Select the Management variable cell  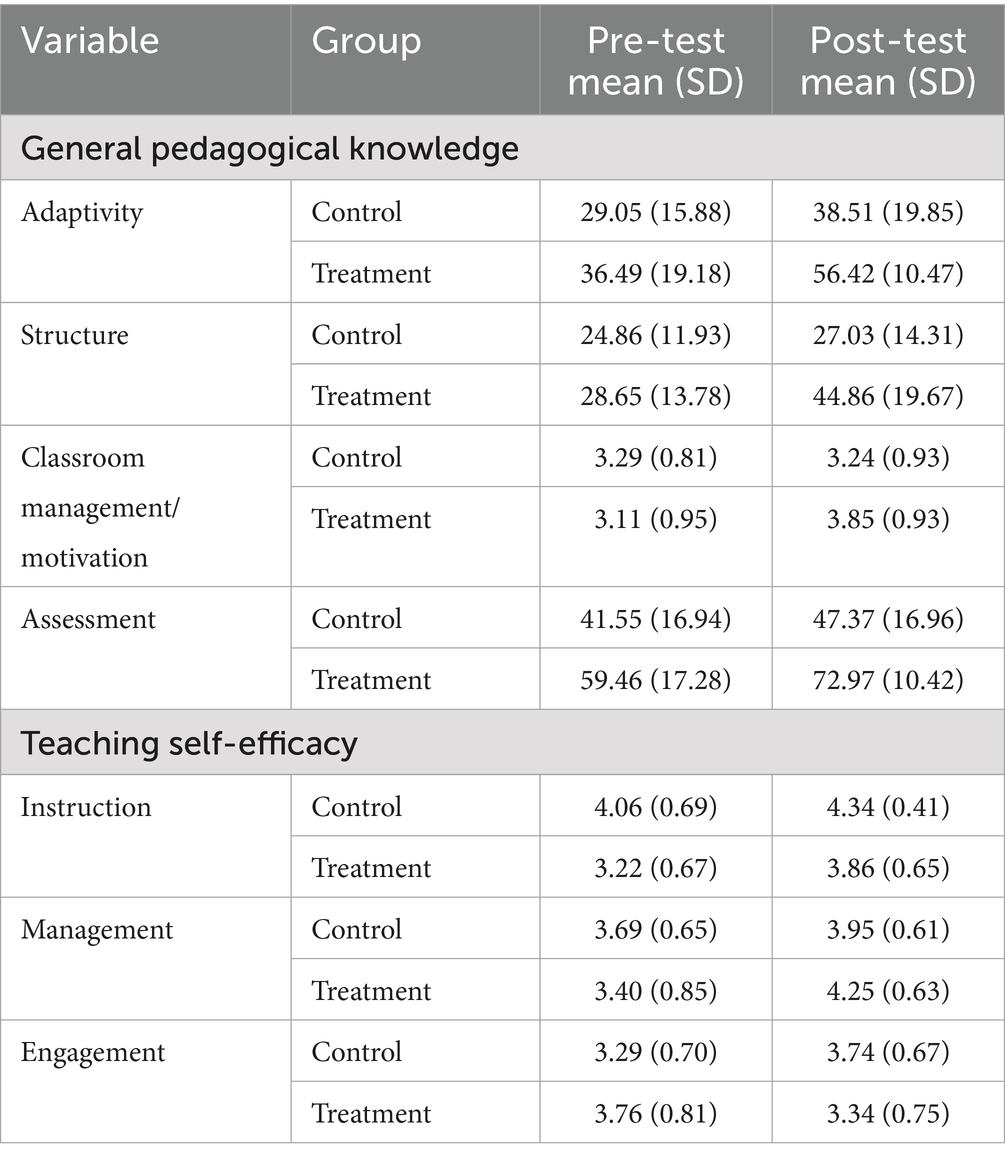[x=97, y=930]
